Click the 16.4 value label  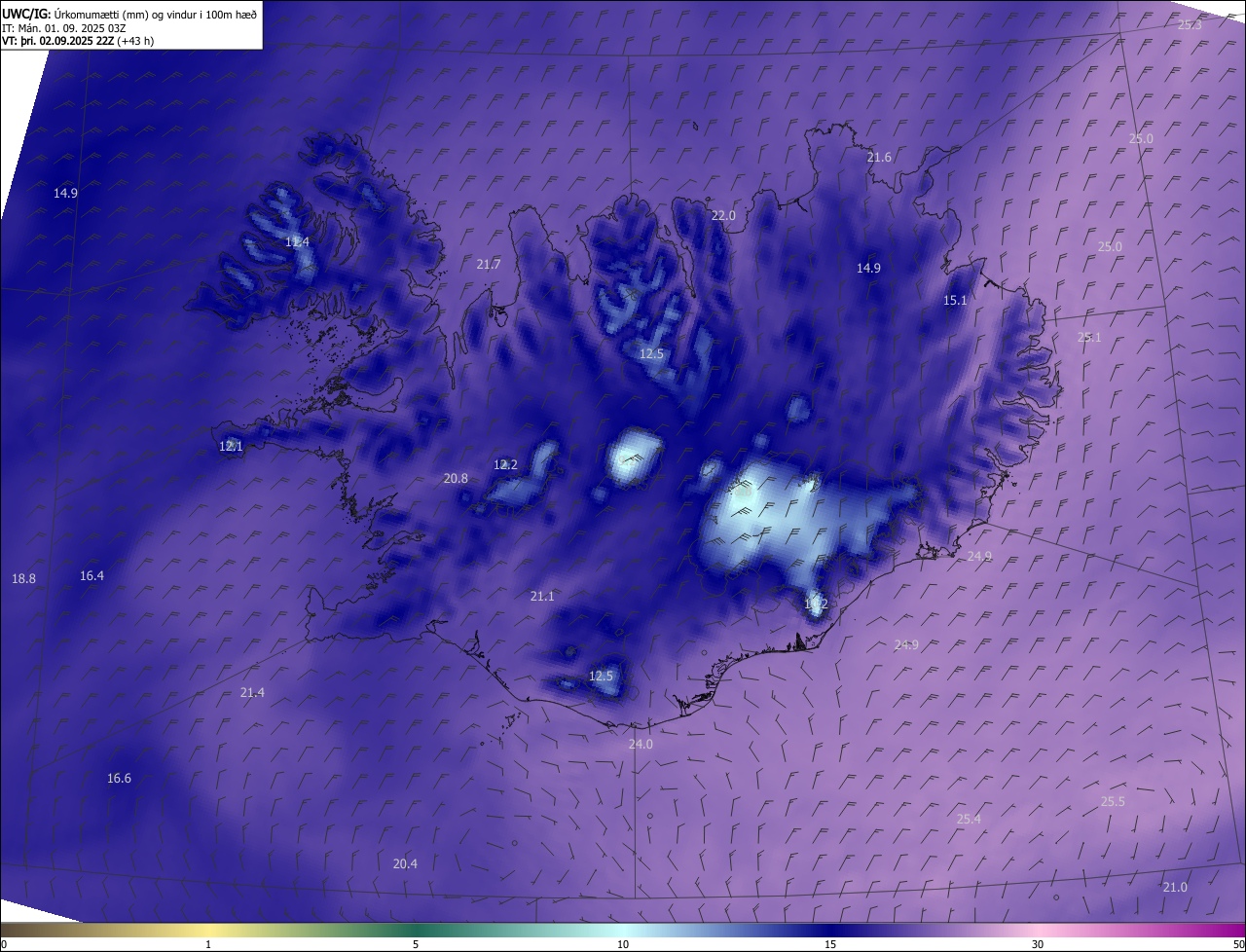(92, 575)
